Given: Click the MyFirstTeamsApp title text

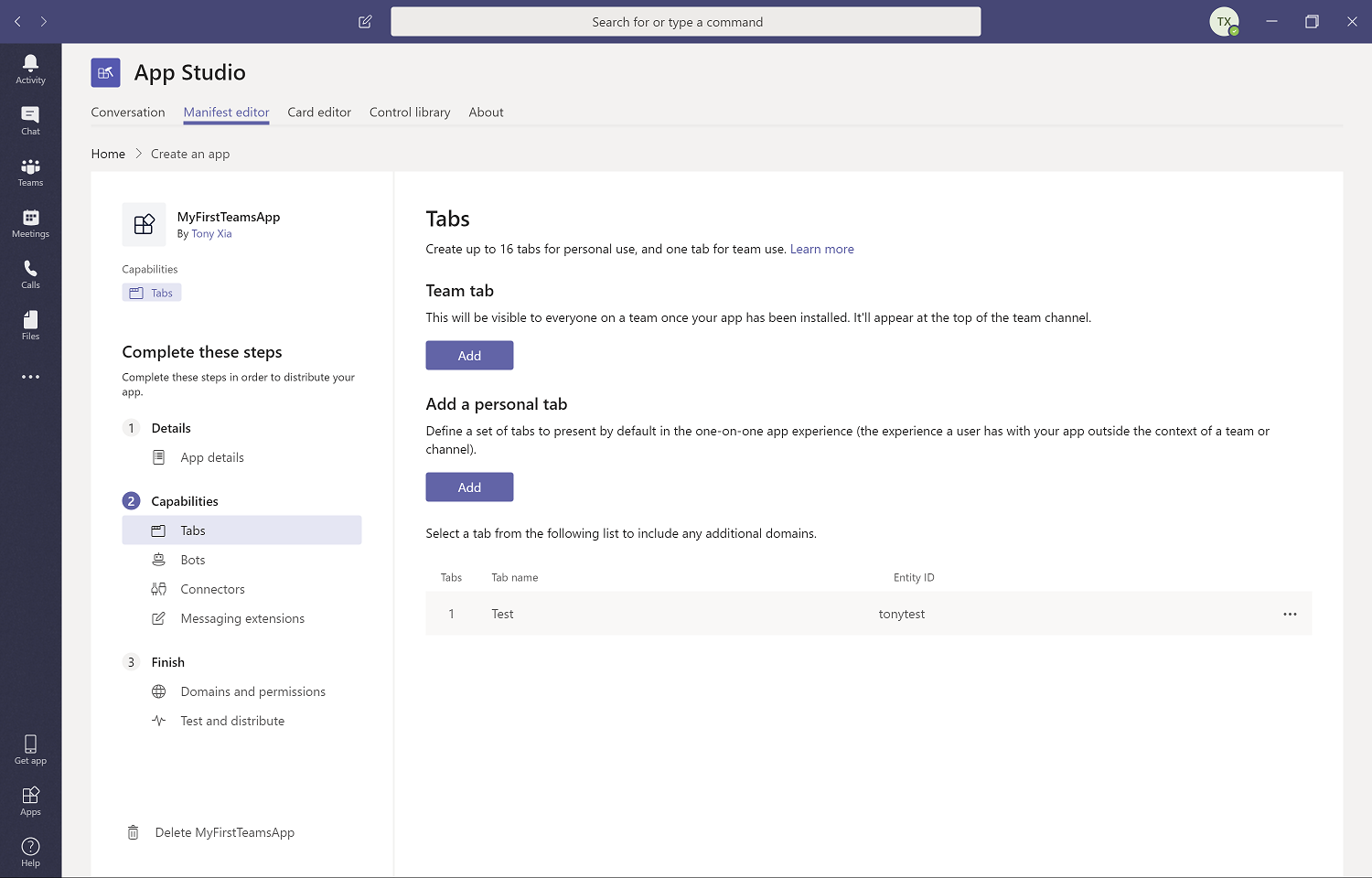Looking at the screenshot, I should pyautogui.click(x=229, y=217).
